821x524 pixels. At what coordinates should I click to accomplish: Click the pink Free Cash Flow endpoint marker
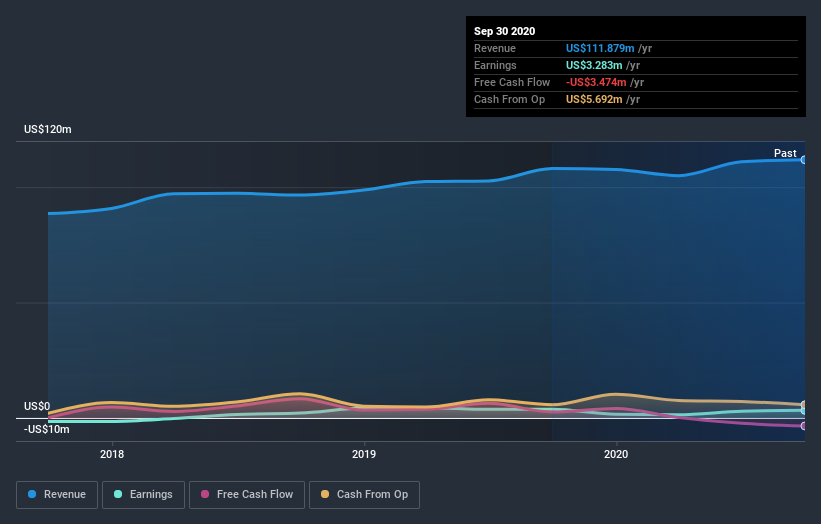click(803, 426)
